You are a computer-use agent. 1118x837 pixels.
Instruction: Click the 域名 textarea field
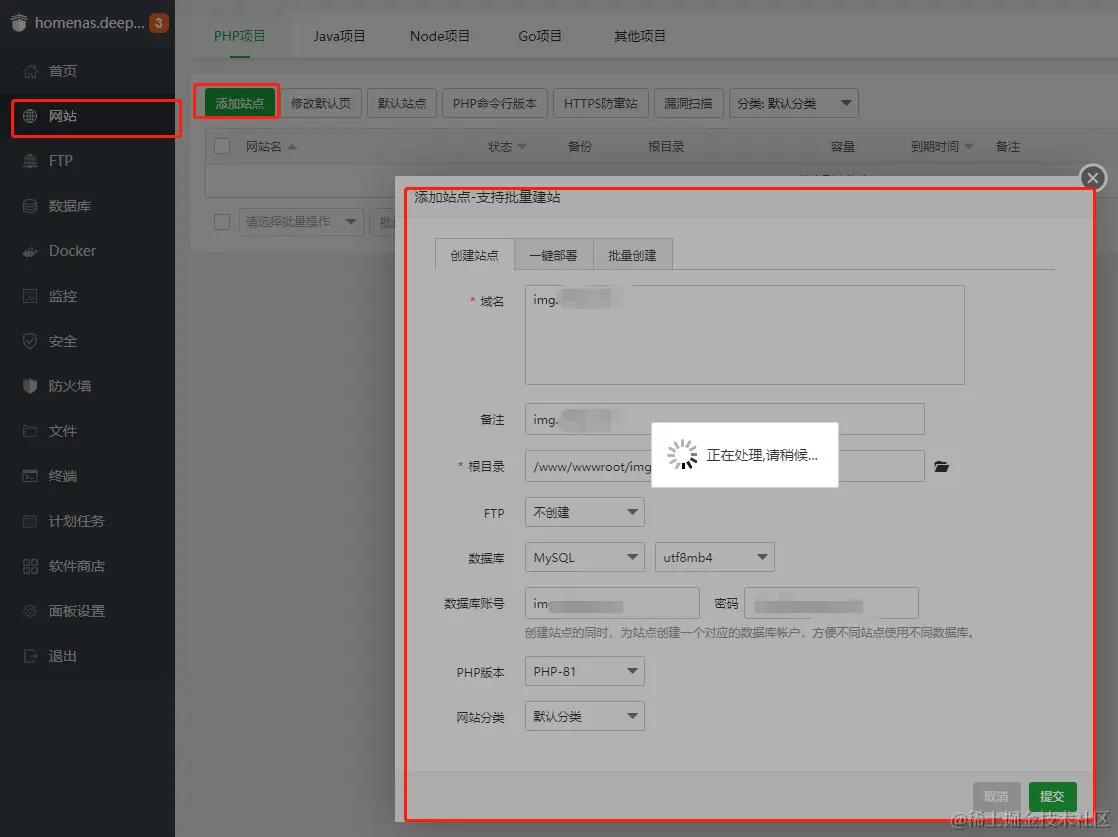(744, 334)
